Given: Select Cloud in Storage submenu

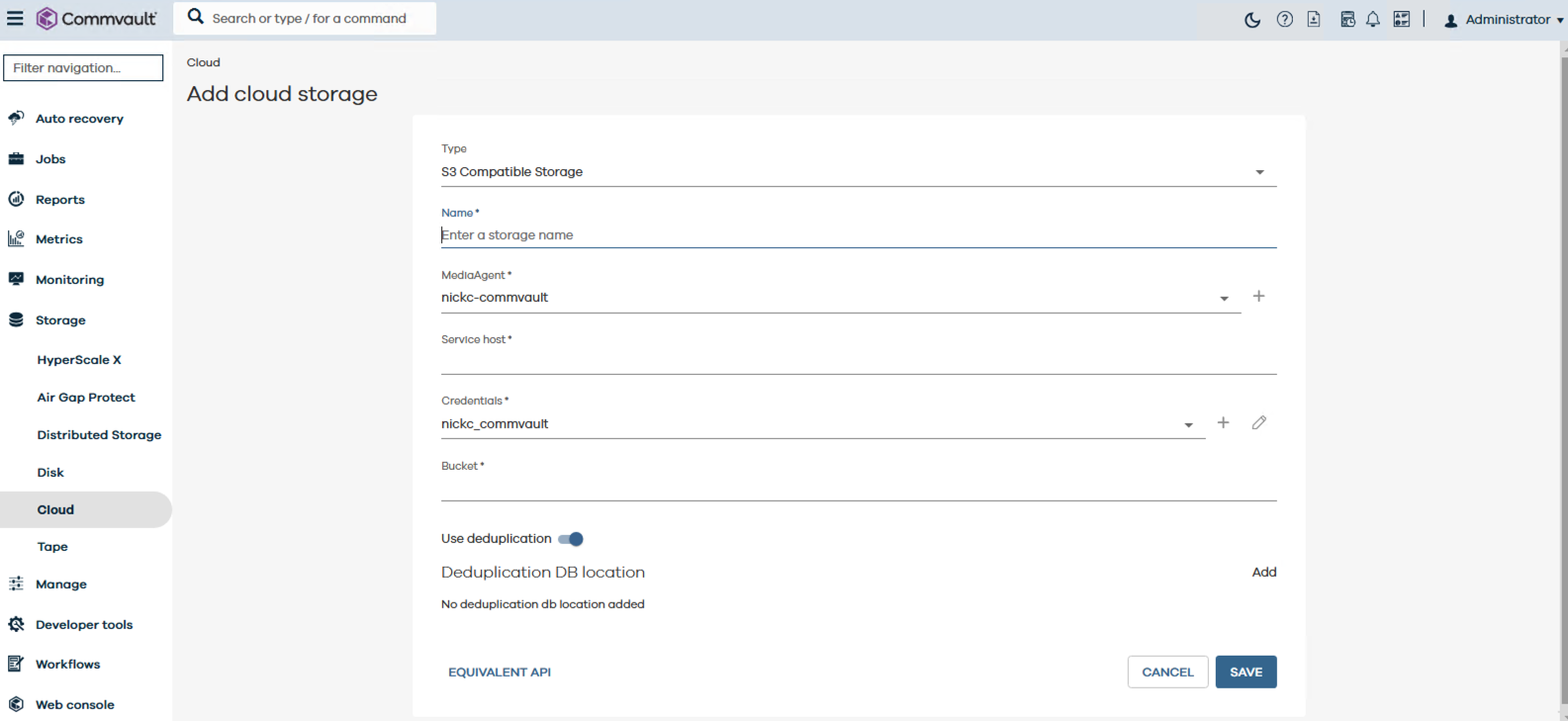Looking at the screenshot, I should pyautogui.click(x=85, y=509).
